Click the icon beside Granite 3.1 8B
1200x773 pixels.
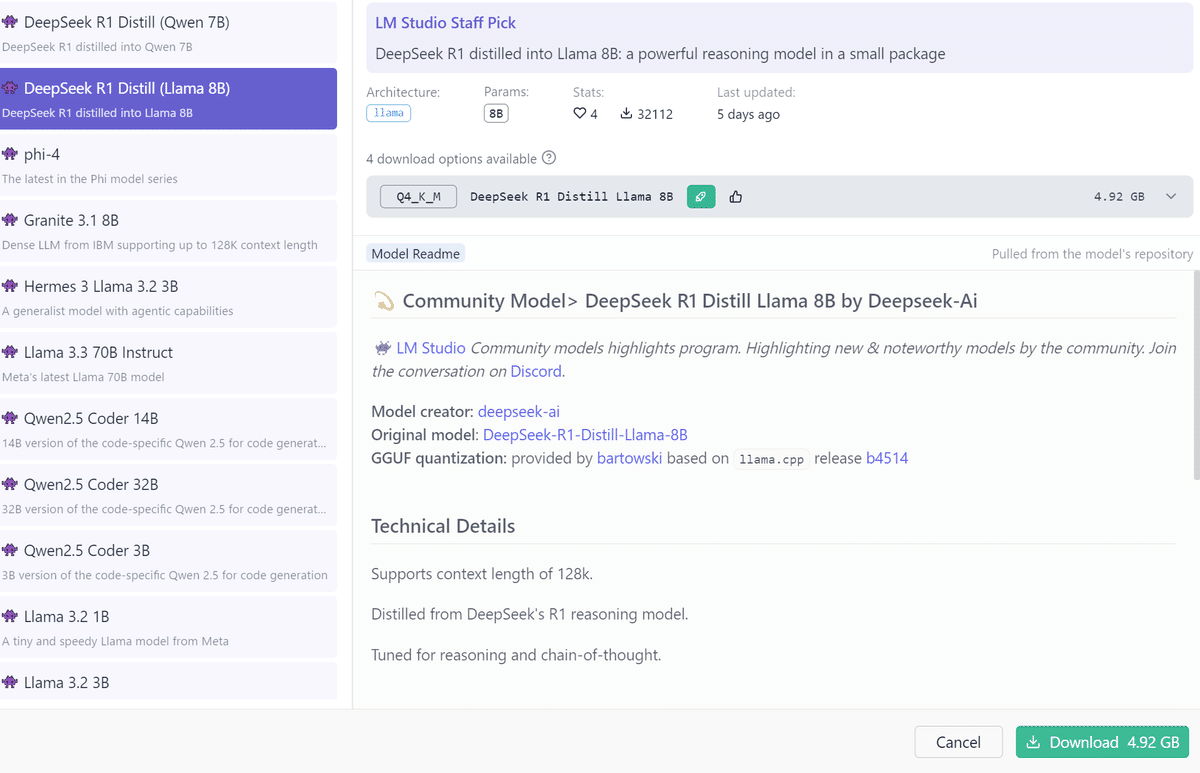[x=10, y=220]
